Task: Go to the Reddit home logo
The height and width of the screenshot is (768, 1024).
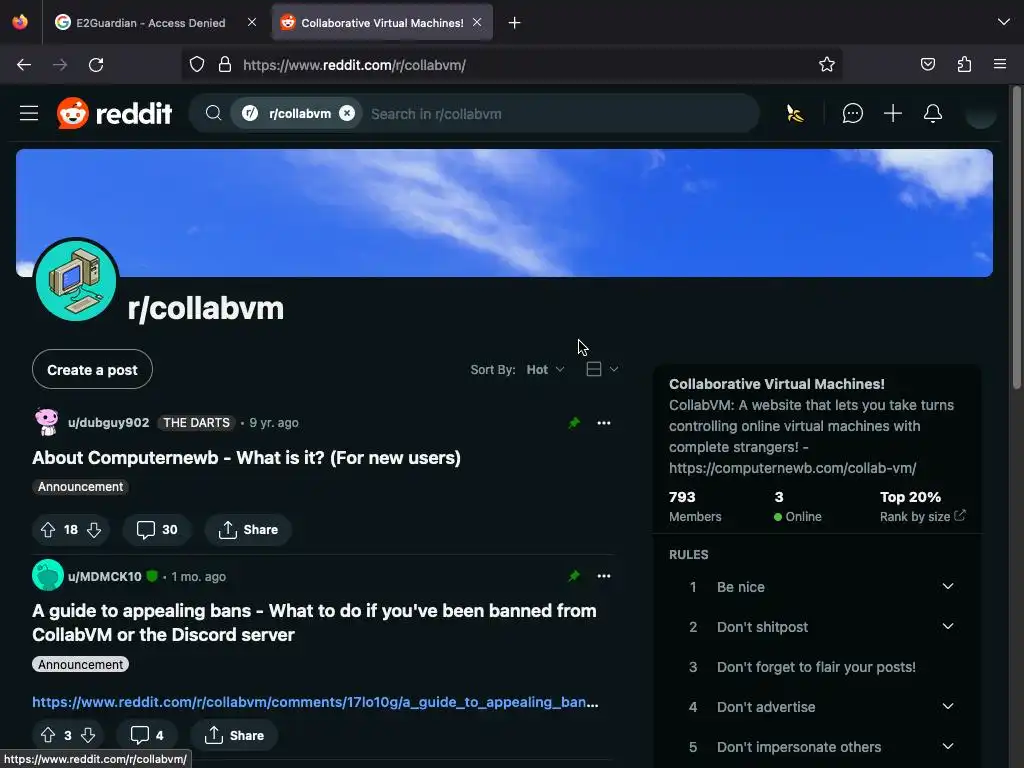Action: point(114,114)
